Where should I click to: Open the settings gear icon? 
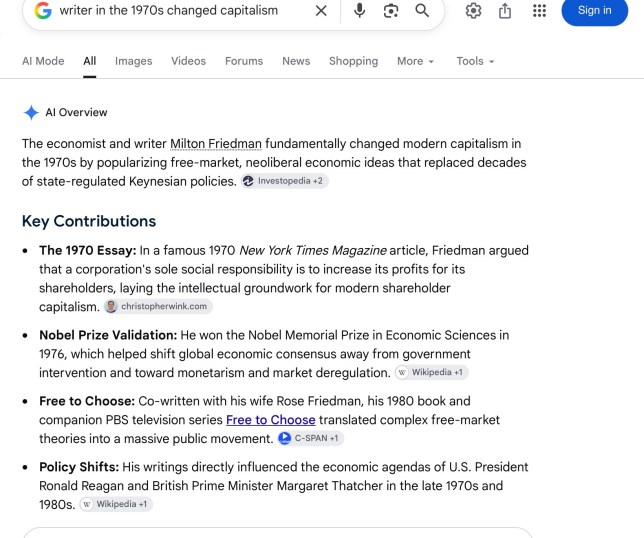tap(473, 11)
